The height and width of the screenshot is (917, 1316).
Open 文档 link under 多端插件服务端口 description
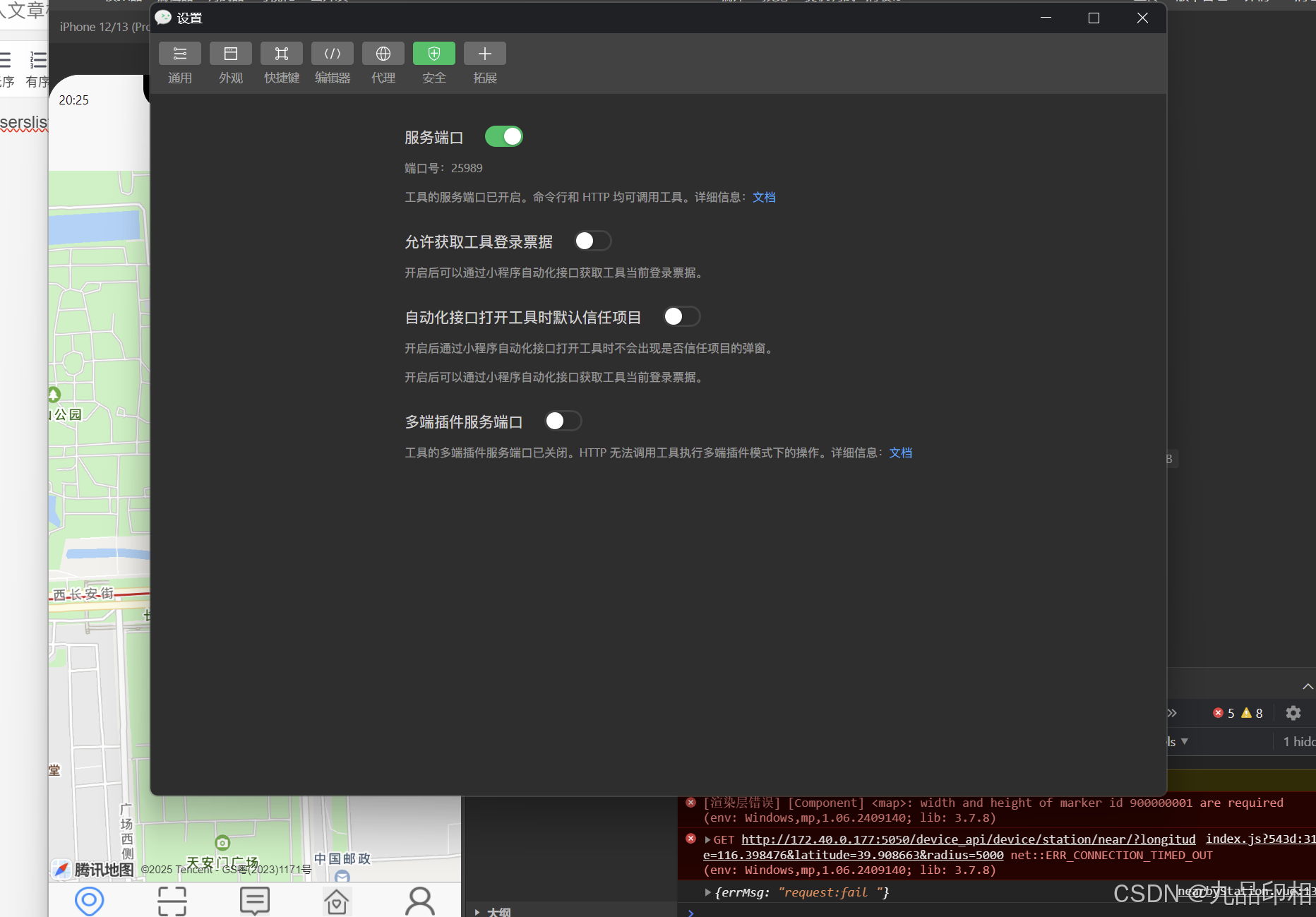[900, 452]
